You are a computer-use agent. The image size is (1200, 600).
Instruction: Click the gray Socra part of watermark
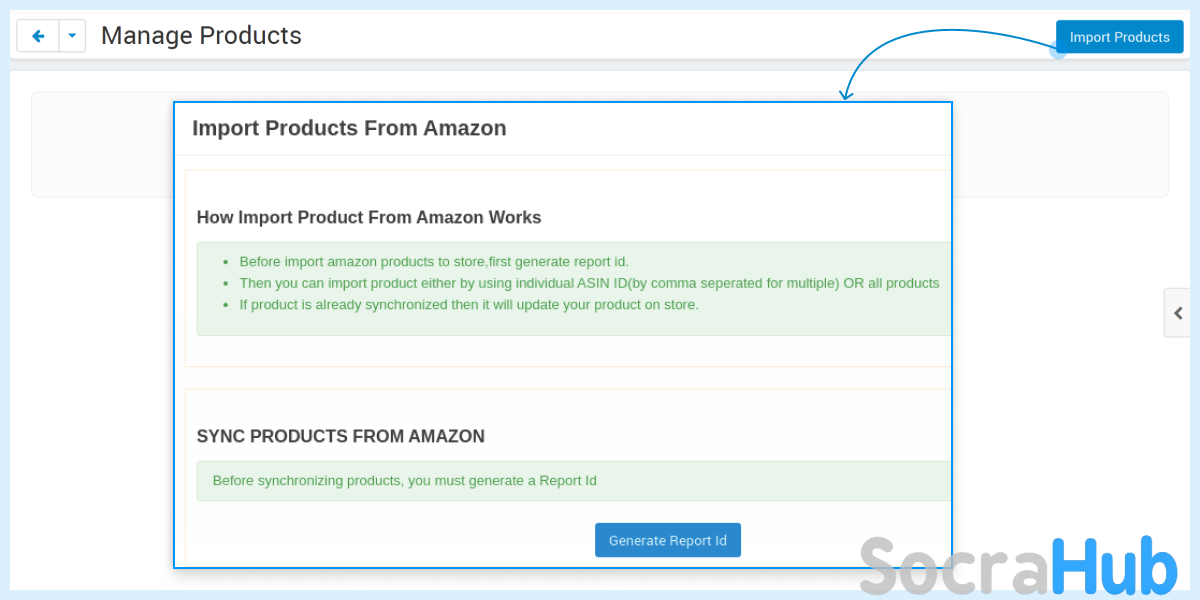click(x=955, y=566)
